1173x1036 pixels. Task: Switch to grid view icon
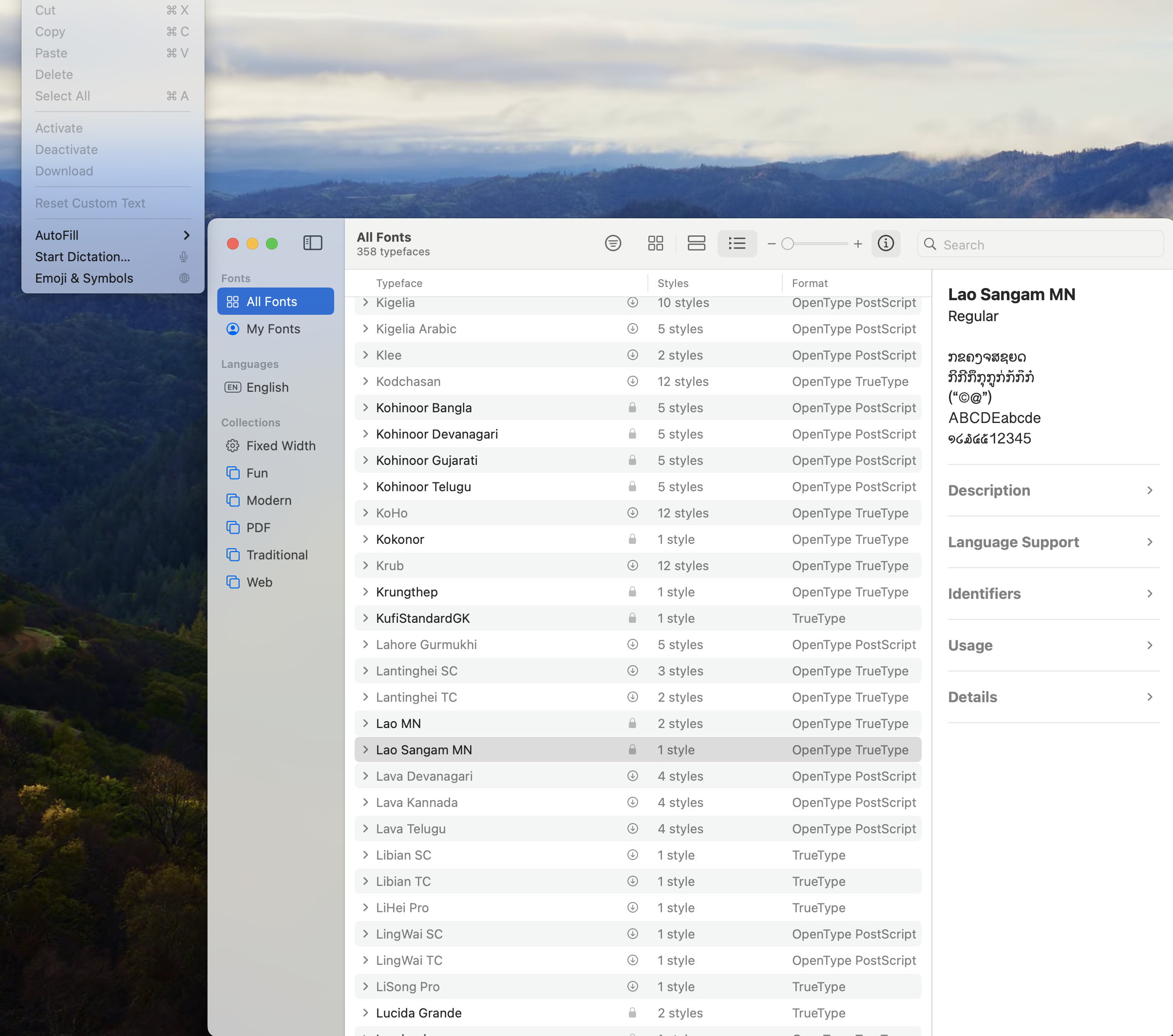coord(655,243)
